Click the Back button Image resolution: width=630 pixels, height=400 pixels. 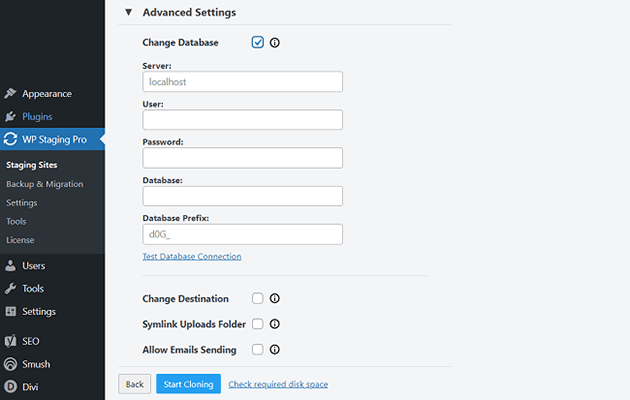click(x=135, y=384)
